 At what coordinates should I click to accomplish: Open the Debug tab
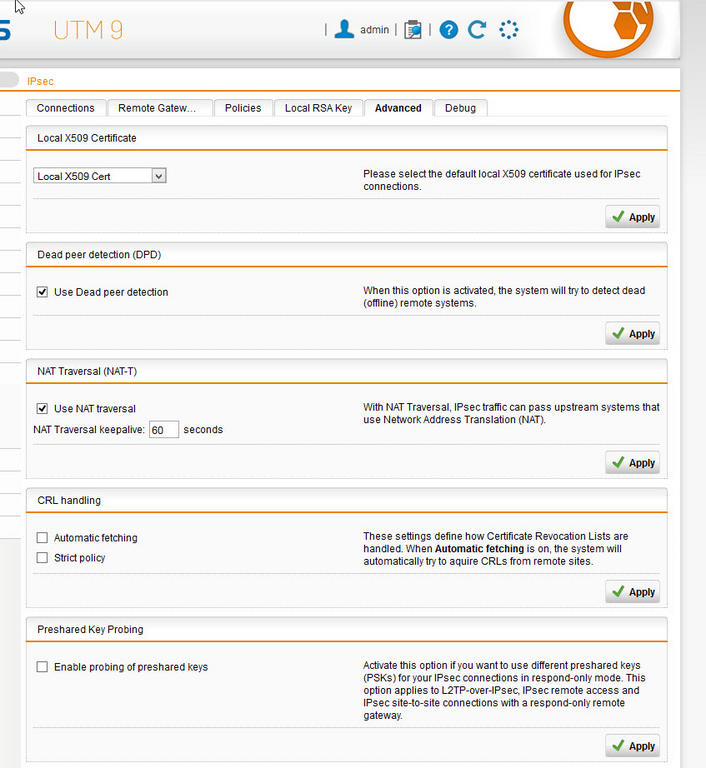(461, 108)
